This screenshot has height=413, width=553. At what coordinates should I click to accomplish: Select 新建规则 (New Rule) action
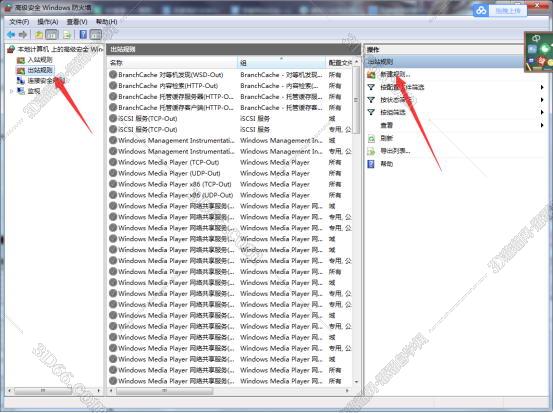[395, 74]
